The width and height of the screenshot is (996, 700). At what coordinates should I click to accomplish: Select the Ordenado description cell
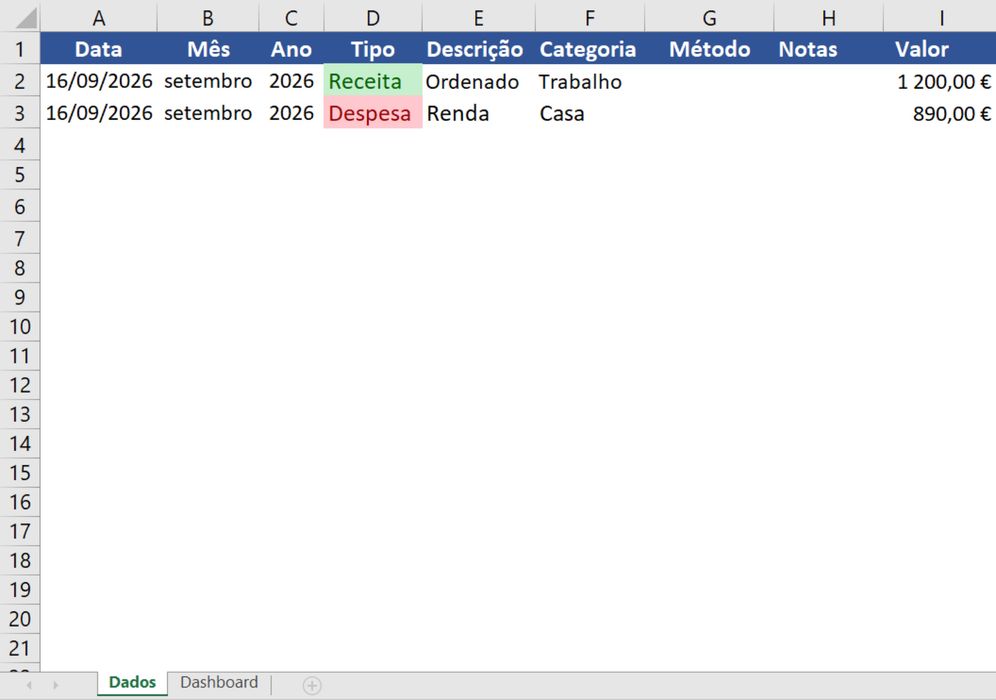point(478,81)
